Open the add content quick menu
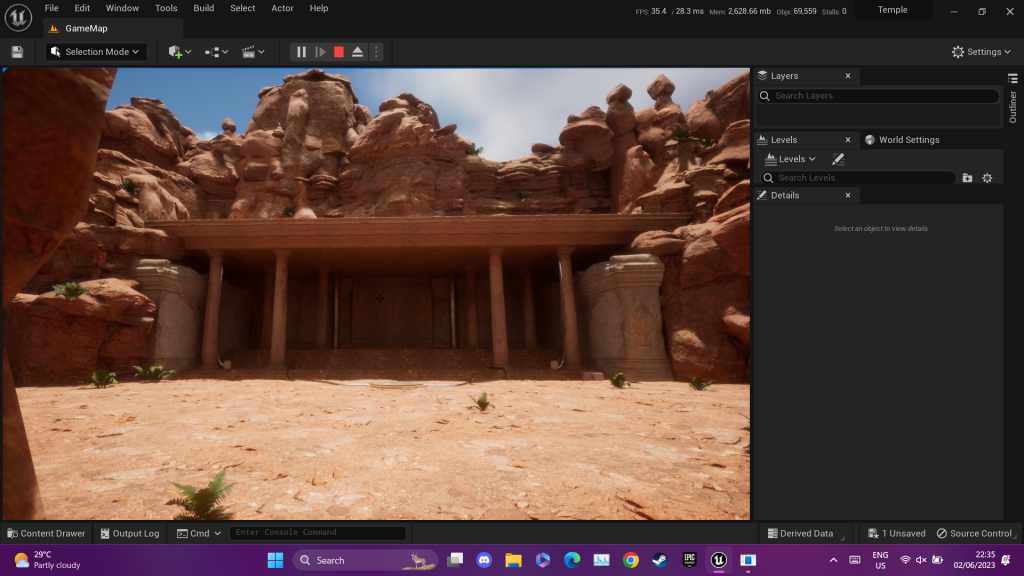 pyautogui.click(x=180, y=52)
